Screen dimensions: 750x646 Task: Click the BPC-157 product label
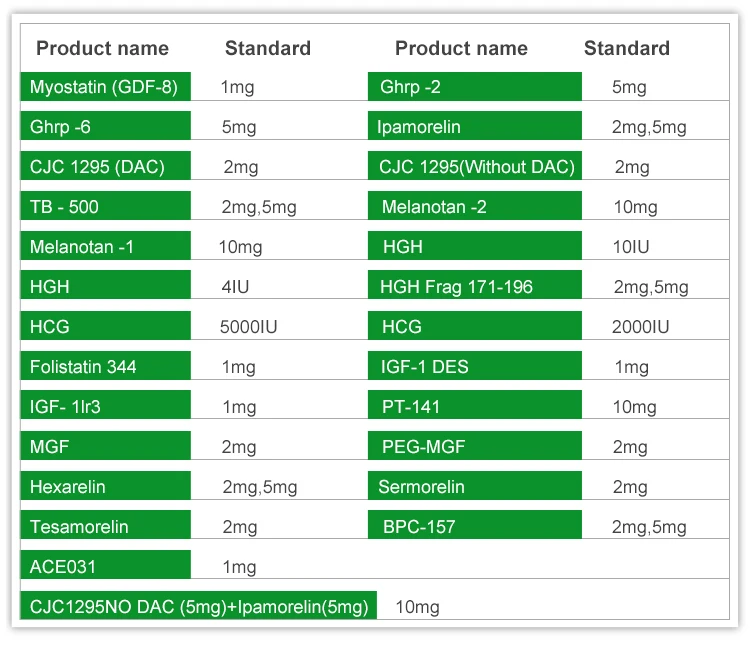(474, 527)
